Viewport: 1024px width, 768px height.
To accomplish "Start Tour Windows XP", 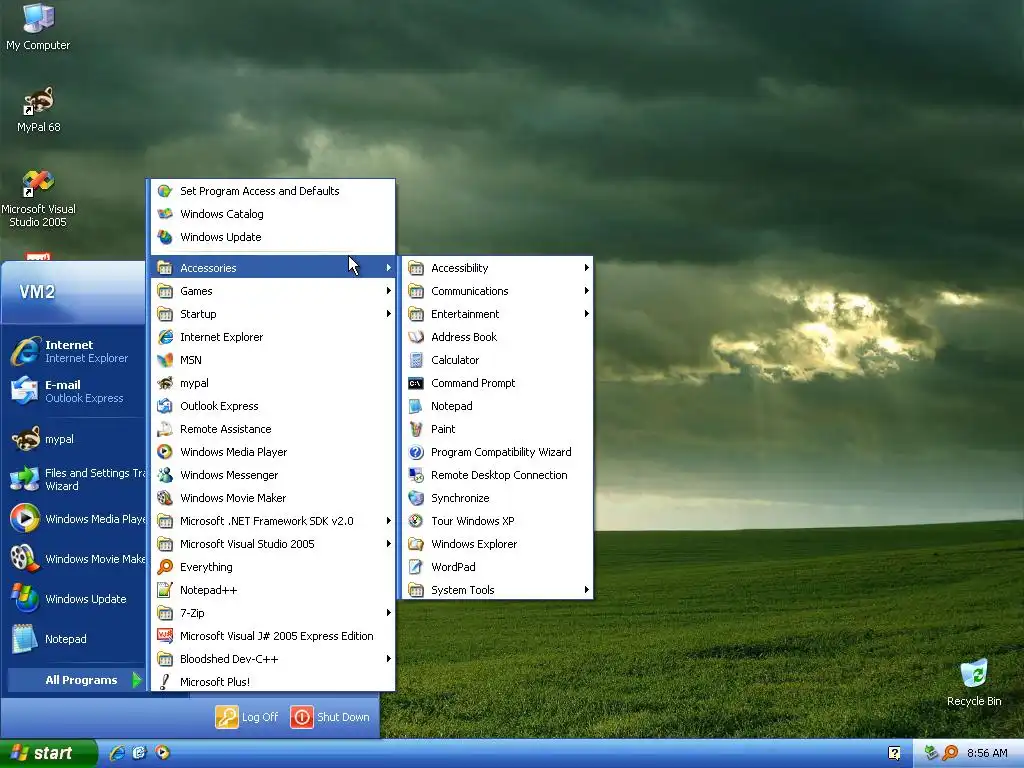I will tap(497, 521).
